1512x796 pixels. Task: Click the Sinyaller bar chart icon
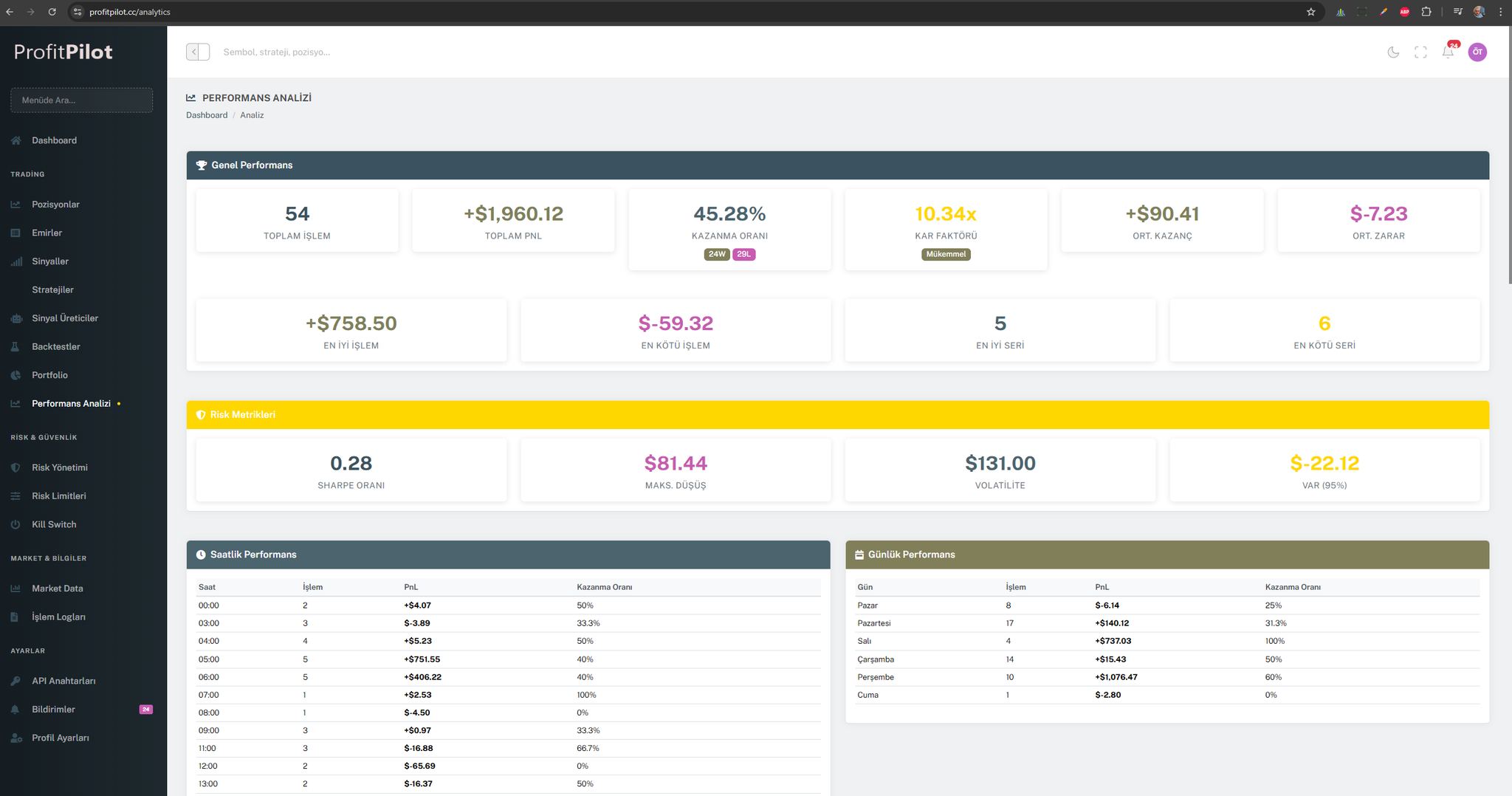click(x=16, y=261)
